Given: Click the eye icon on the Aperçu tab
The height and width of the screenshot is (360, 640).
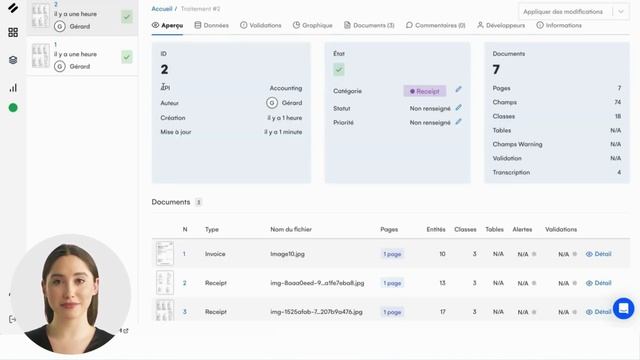Looking at the screenshot, I should pos(155,25).
